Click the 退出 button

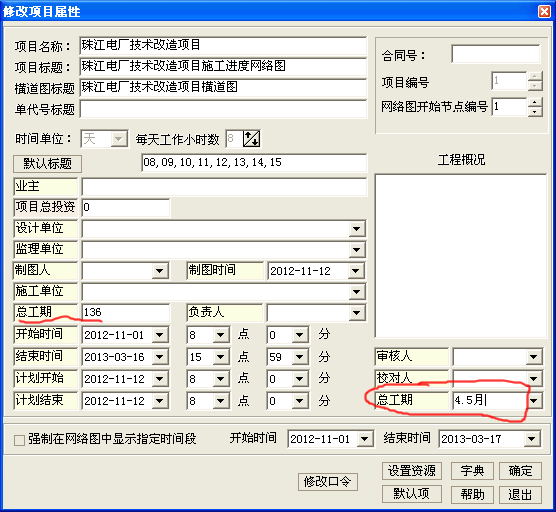520,494
